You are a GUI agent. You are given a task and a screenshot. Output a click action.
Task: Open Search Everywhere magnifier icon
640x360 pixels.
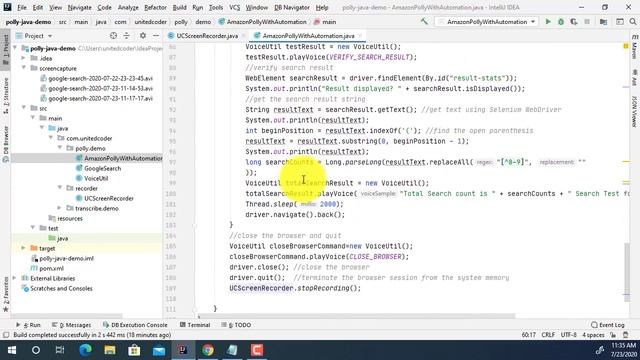click(633, 22)
